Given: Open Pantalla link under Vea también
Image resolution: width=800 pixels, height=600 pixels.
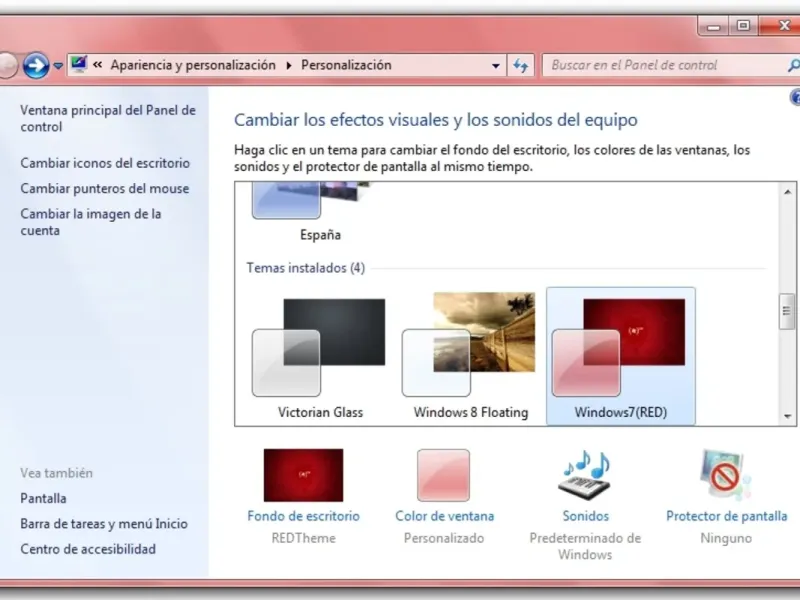Looking at the screenshot, I should [43, 498].
